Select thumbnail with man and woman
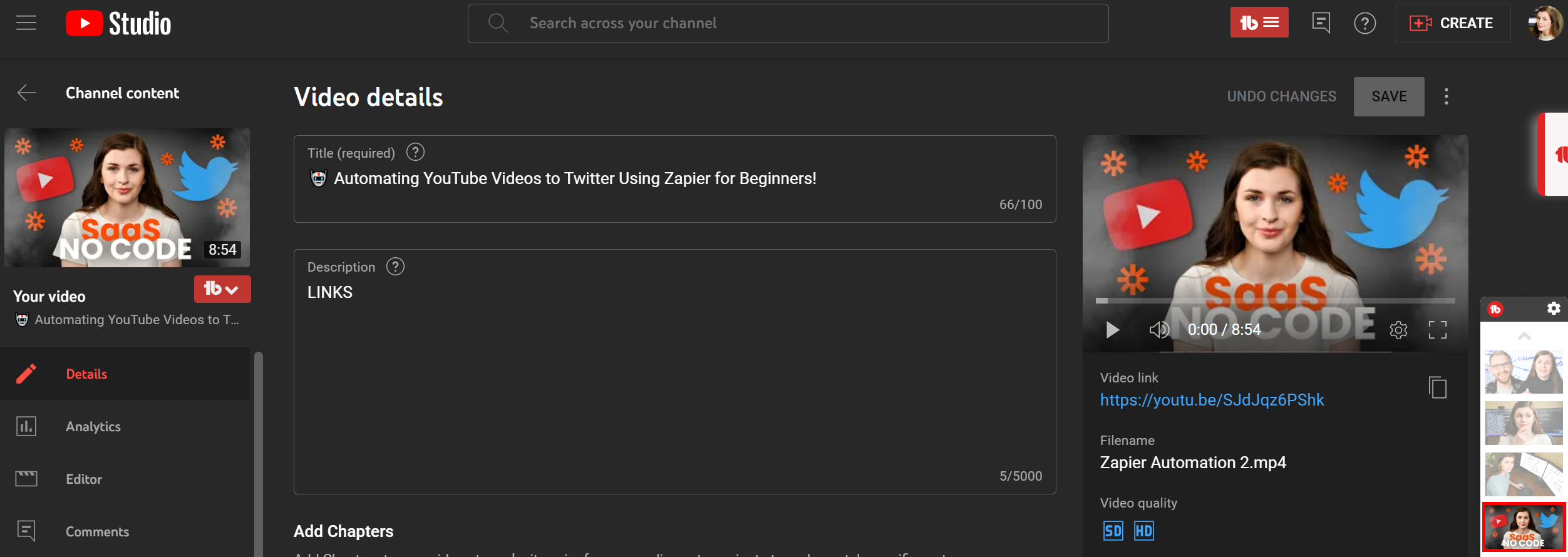This screenshot has width=1568, height=557. tap(1524, 372)
